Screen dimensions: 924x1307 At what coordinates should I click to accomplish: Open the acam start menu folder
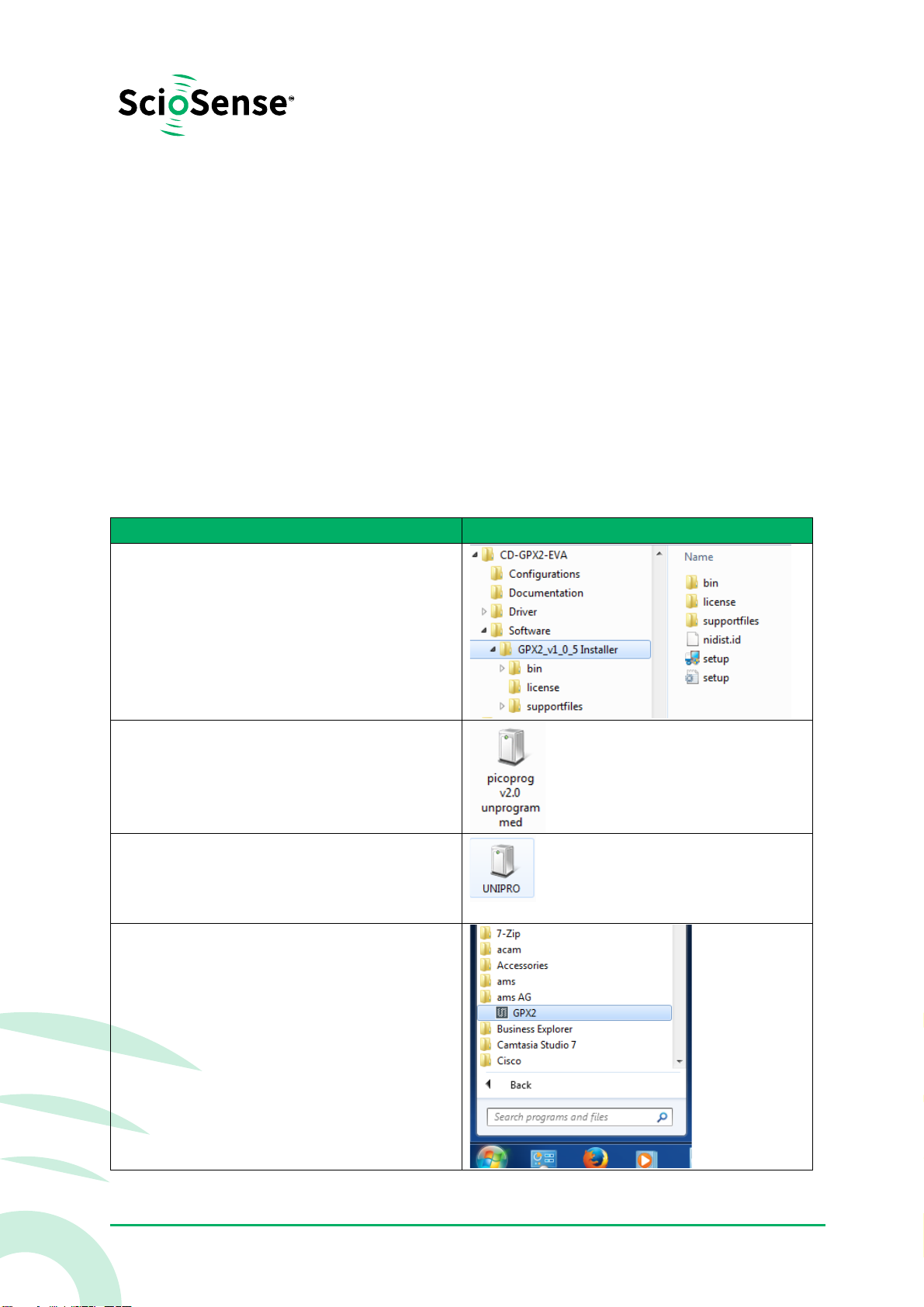click(500, 949)
